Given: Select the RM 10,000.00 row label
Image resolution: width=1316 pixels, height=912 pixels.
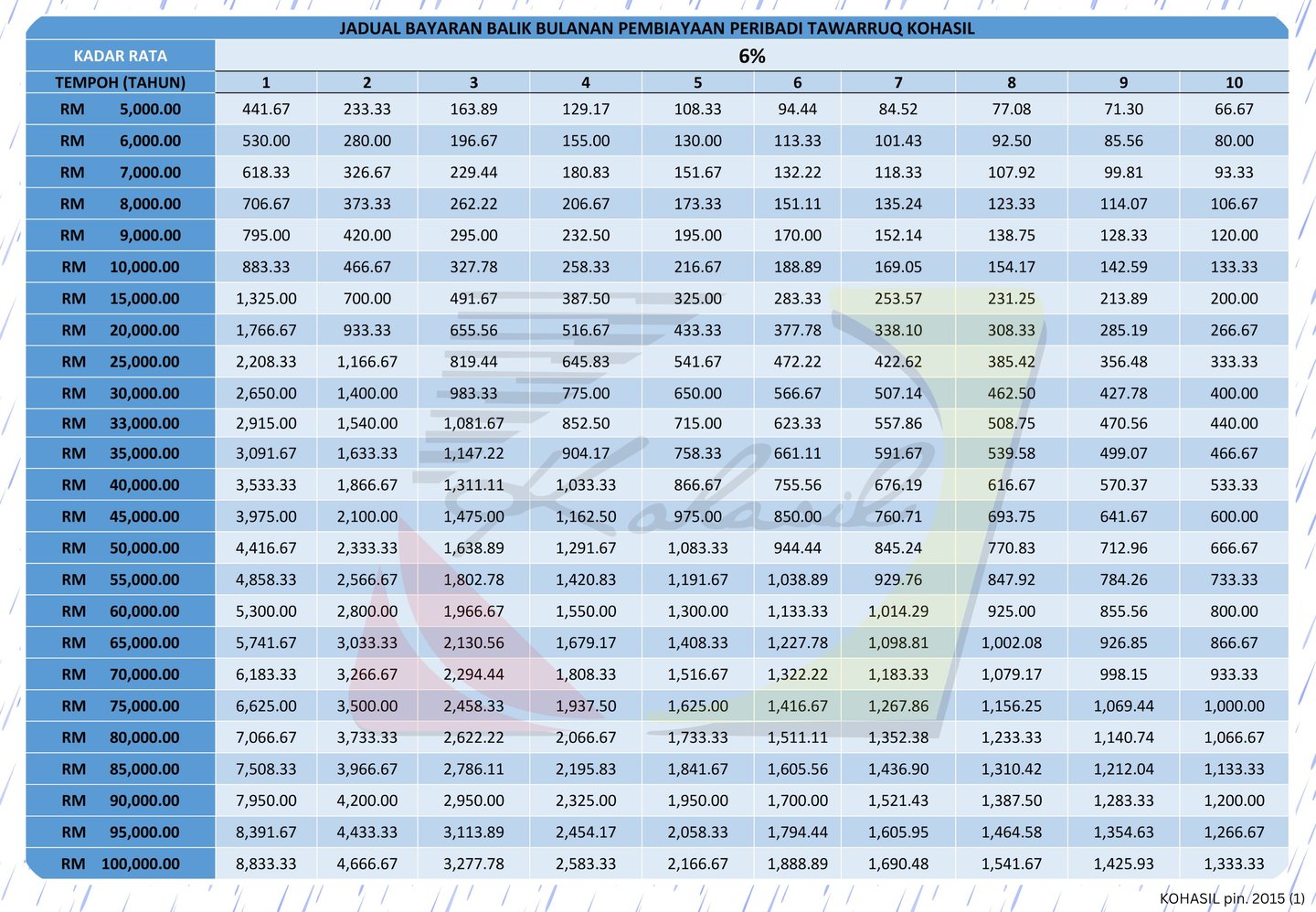Looking at the screenshot, I should click(121, 267).
